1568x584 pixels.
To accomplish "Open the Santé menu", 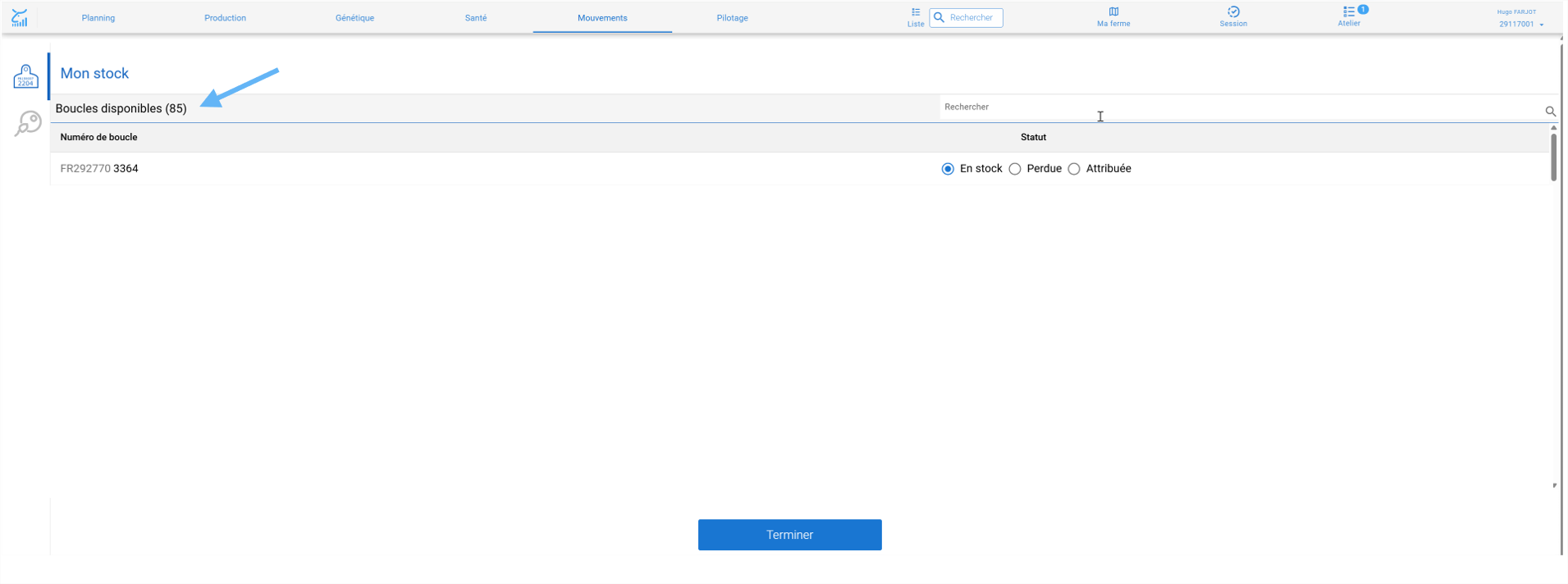I will pyautogui.click(x=476, y=18).
